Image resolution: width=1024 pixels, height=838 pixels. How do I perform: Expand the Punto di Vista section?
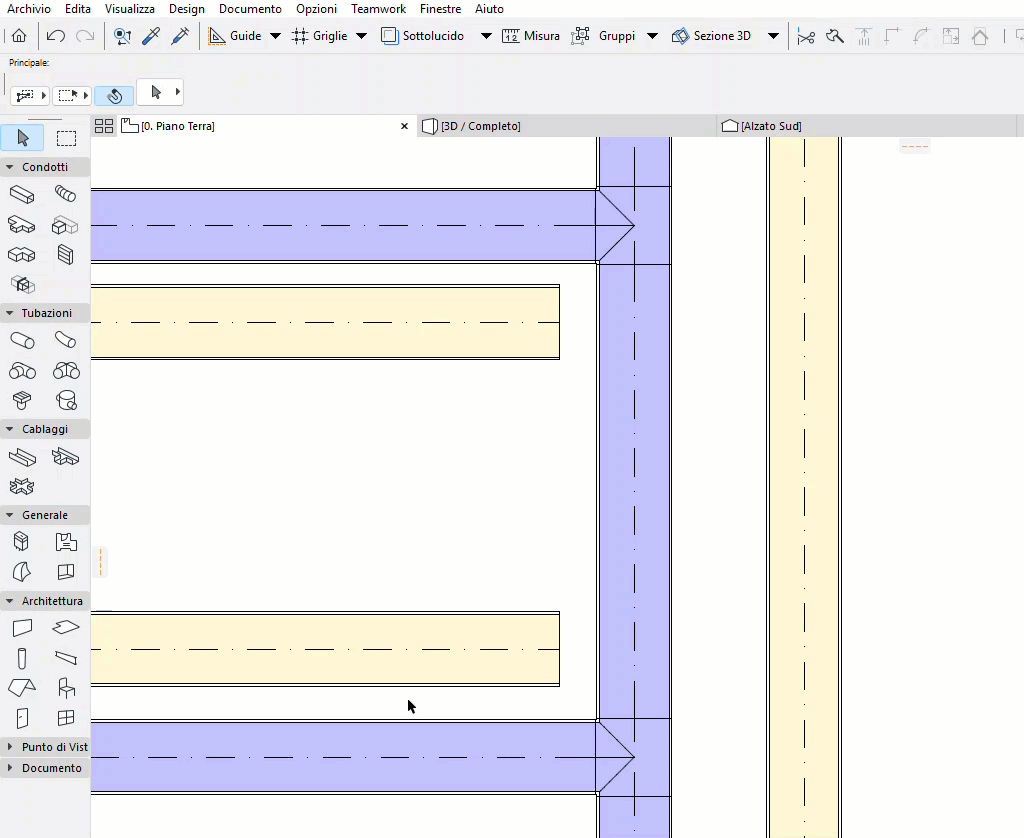(46, 746)
